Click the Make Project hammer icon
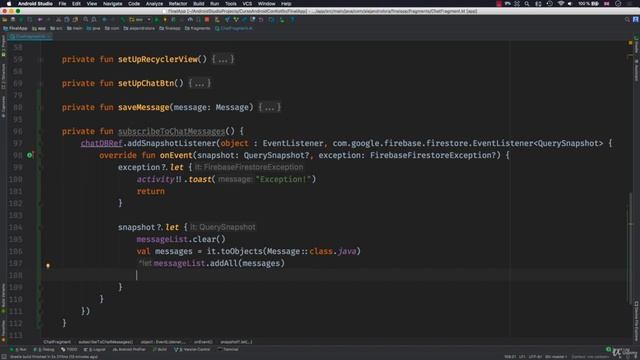This screenshot has width=640, height=360. point(123,20)
